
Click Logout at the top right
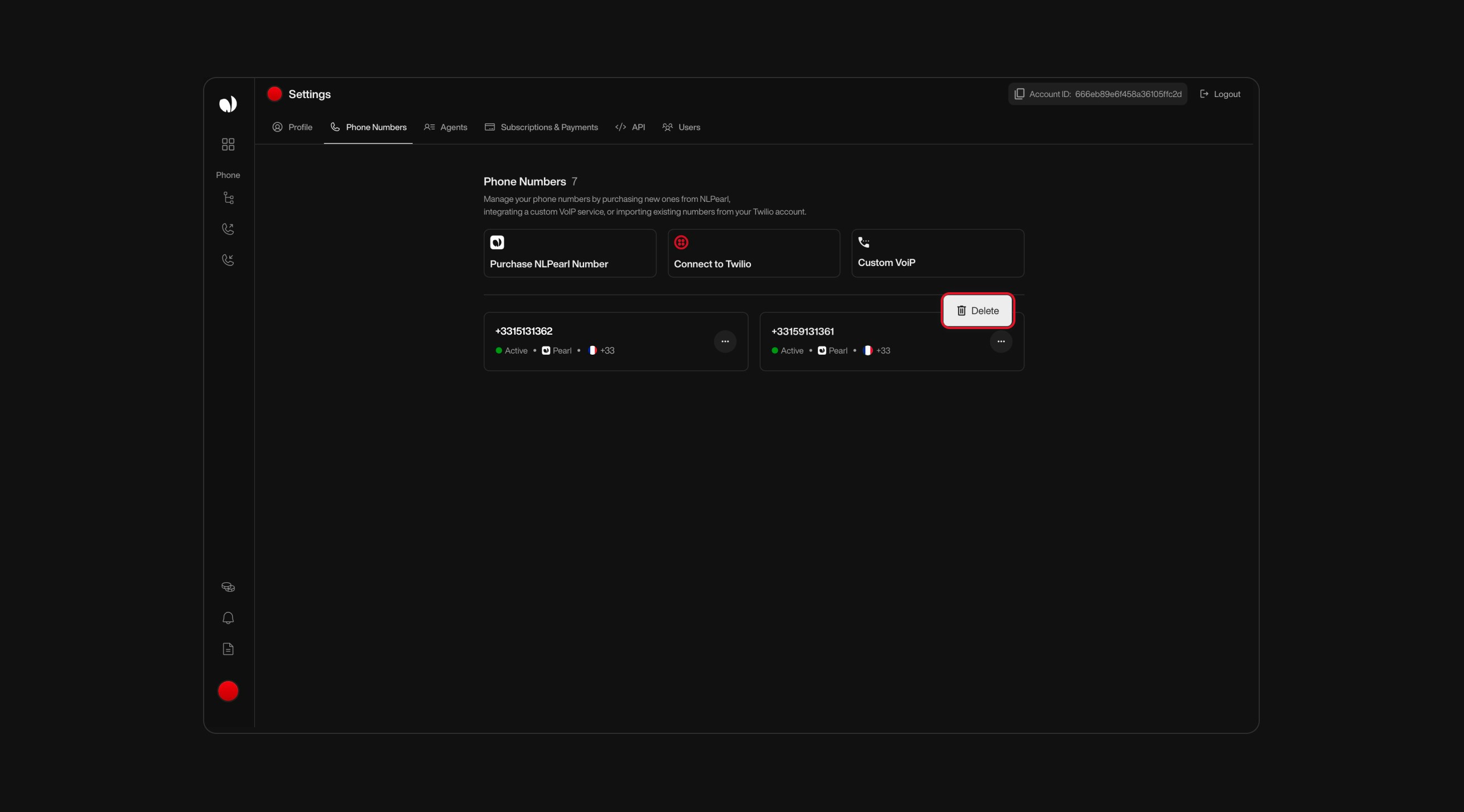1220,94
